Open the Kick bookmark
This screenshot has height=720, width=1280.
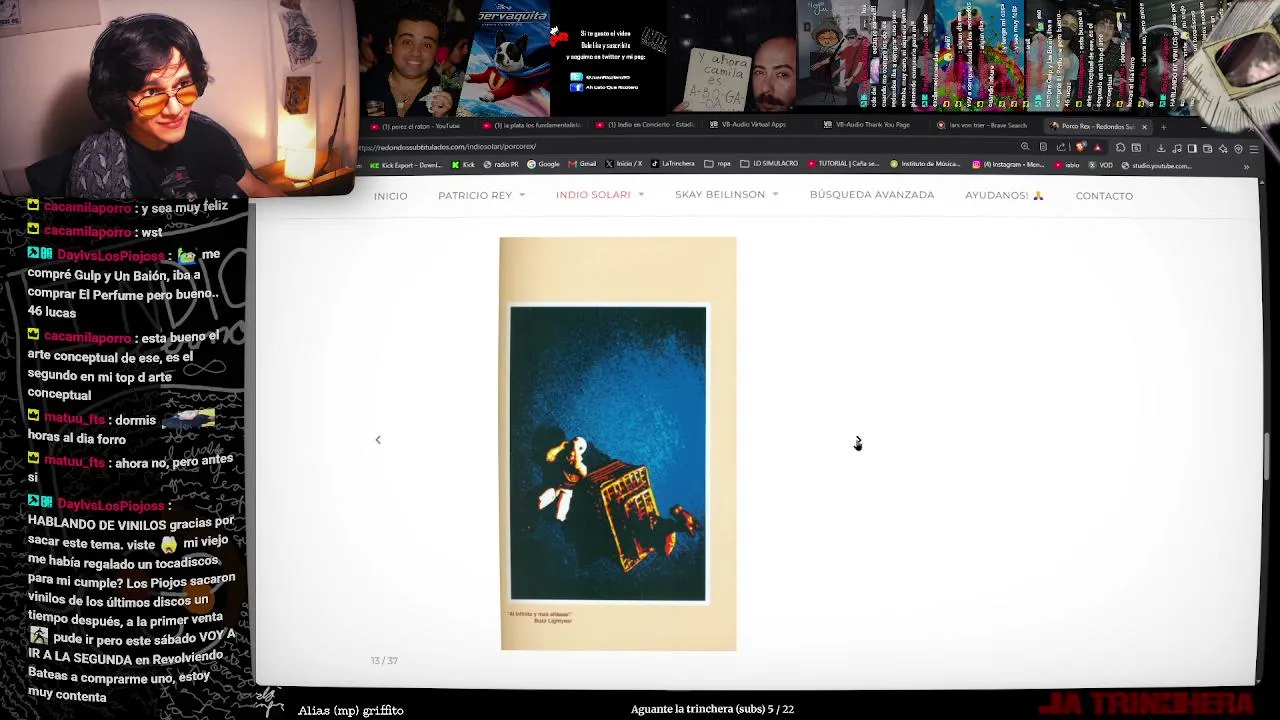coord(463,164)
